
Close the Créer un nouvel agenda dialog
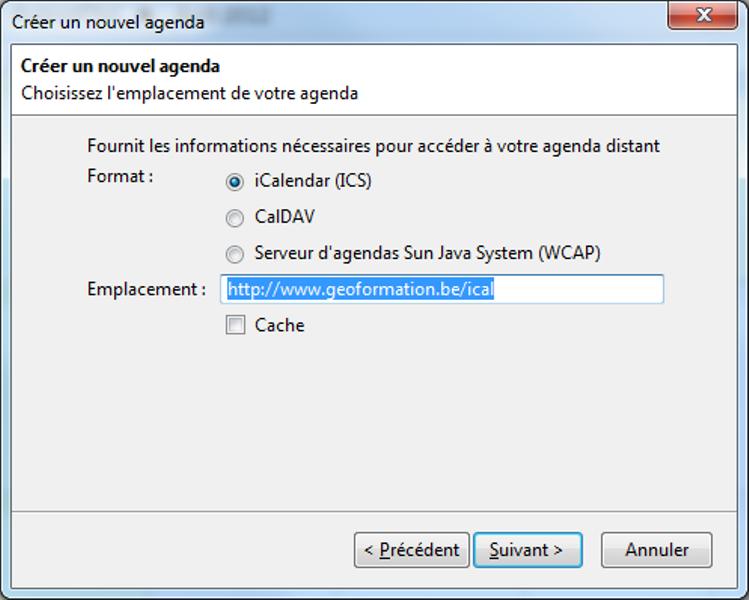[703, 16]
